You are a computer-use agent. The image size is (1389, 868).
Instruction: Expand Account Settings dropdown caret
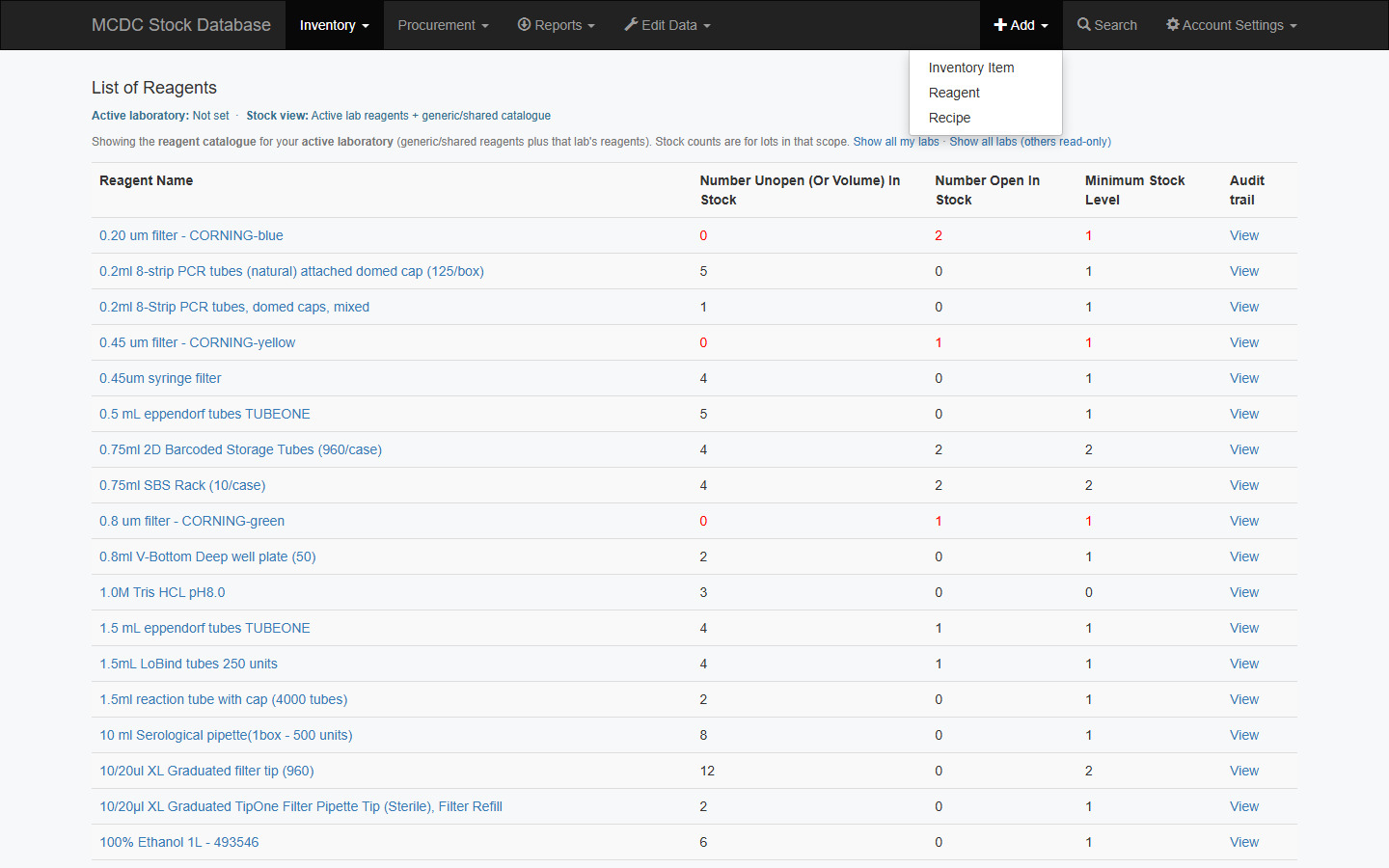1294,26
